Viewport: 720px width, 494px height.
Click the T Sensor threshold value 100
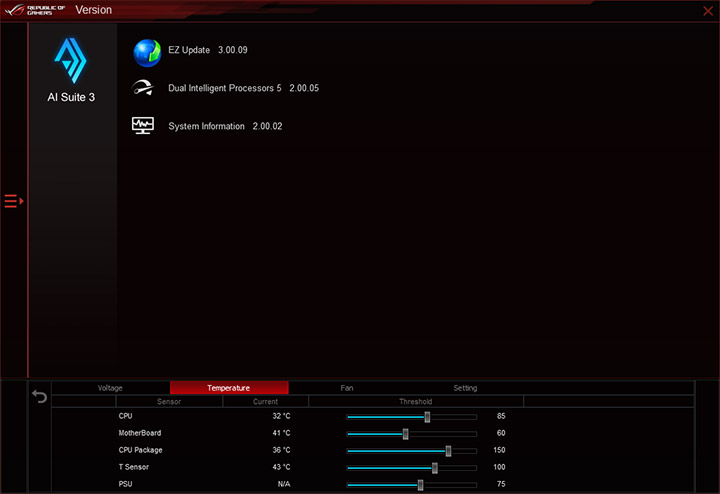[499, 467]
